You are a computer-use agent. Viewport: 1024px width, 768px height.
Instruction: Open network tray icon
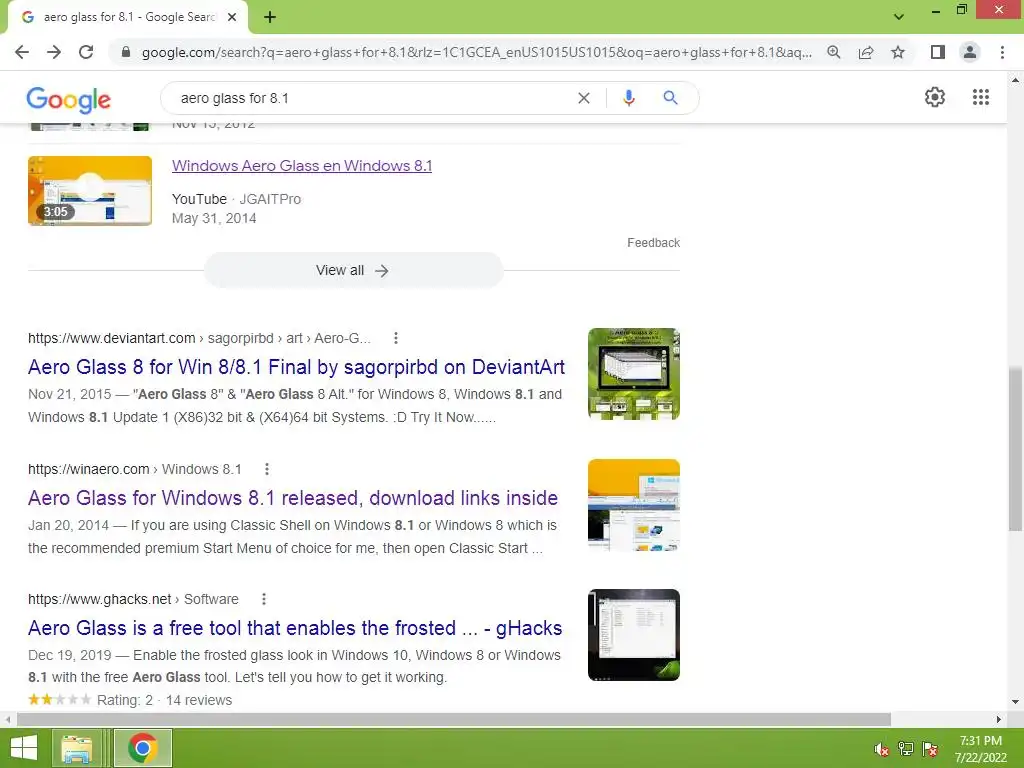point(906,750)
